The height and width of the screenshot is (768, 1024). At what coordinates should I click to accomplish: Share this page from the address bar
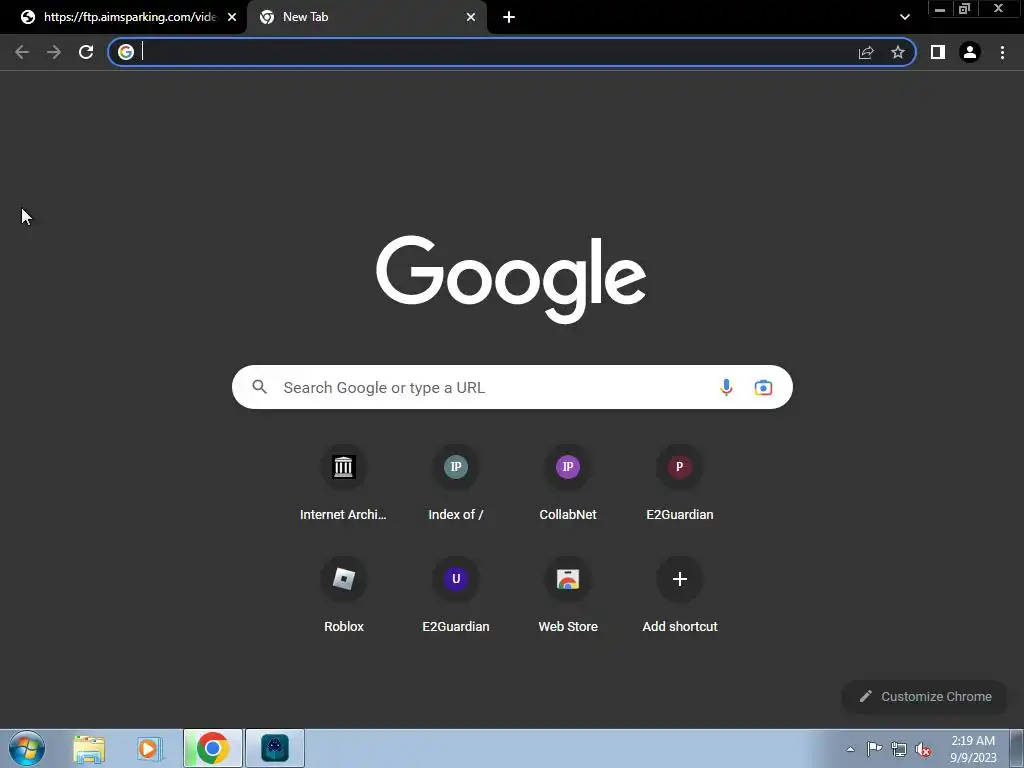click(866, 52)
